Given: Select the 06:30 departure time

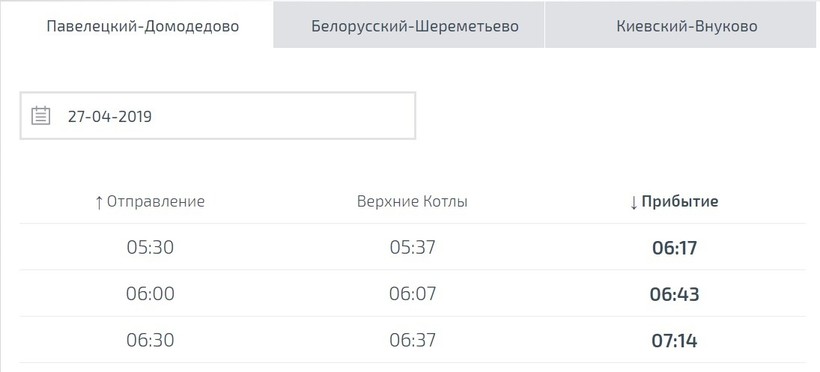Looking at the screenshot, I should pyautogui.click(x=150, y=340).
